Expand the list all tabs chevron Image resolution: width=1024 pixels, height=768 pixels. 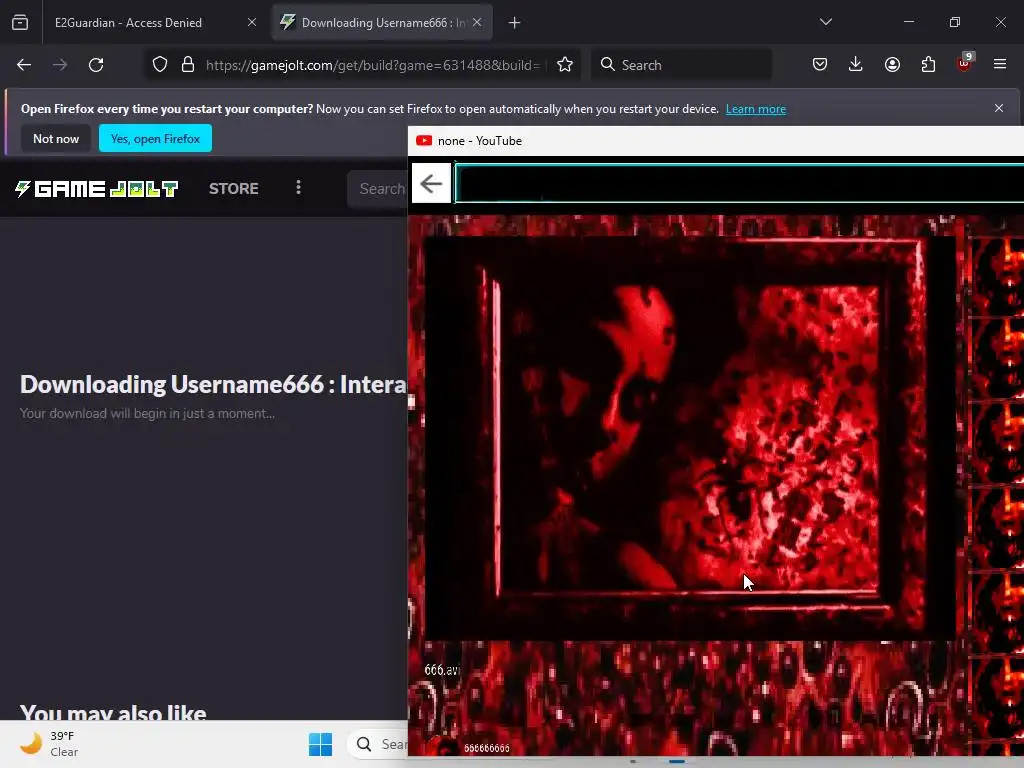825,22
